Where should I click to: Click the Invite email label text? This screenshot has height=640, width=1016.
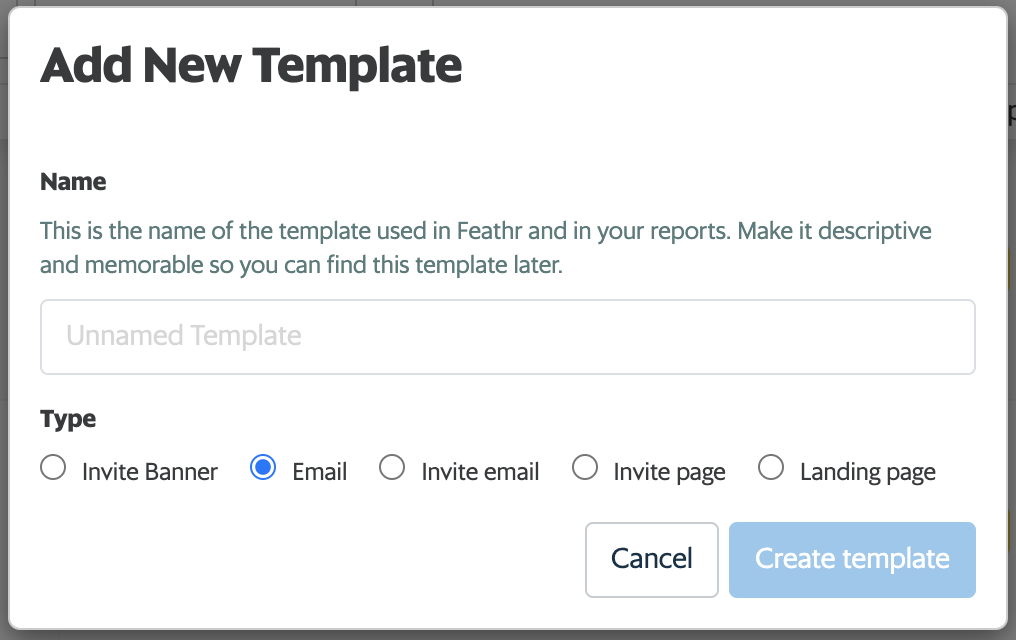(480, 472)
